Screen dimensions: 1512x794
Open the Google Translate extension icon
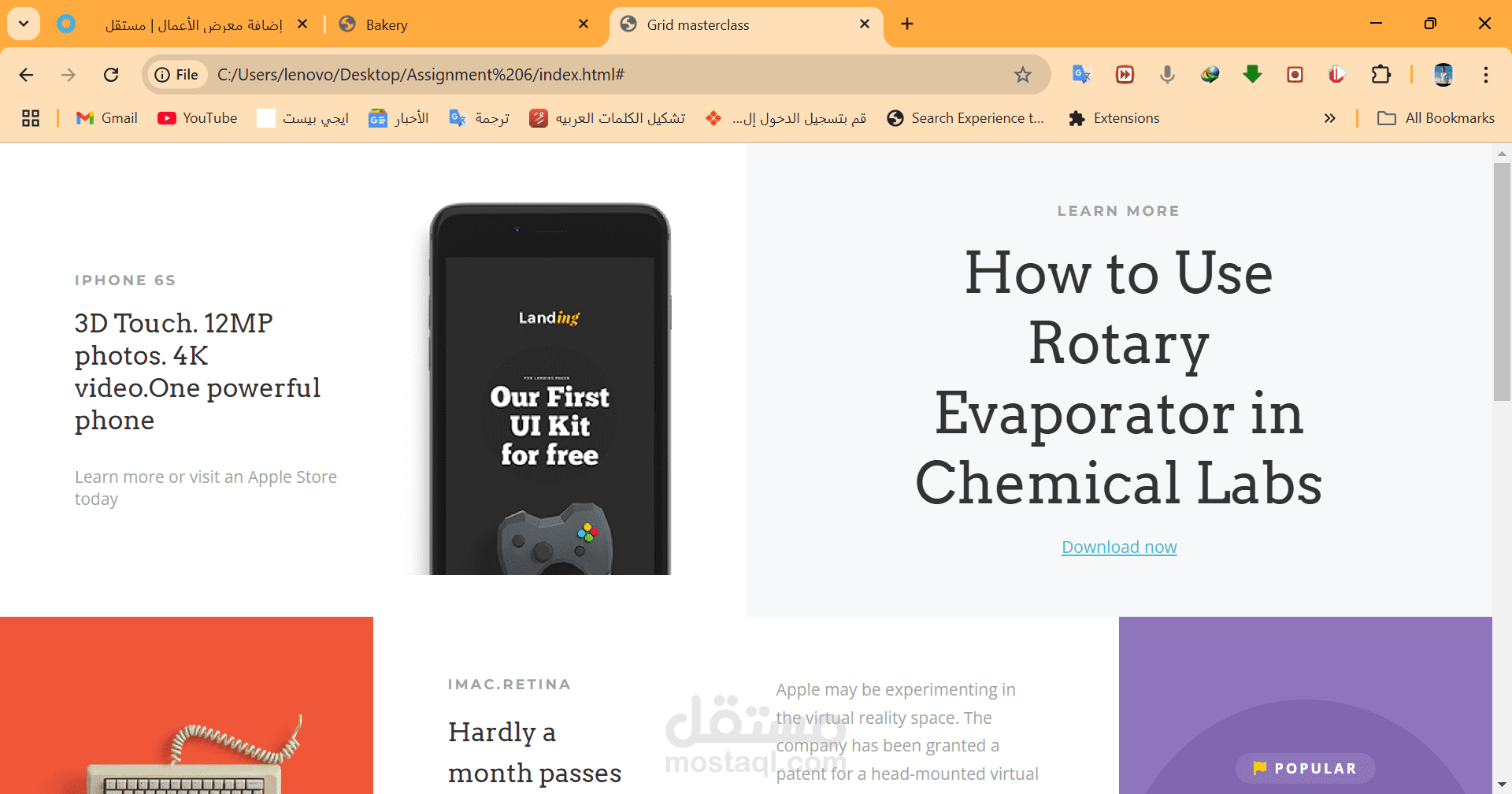(x=1081, y=75)
